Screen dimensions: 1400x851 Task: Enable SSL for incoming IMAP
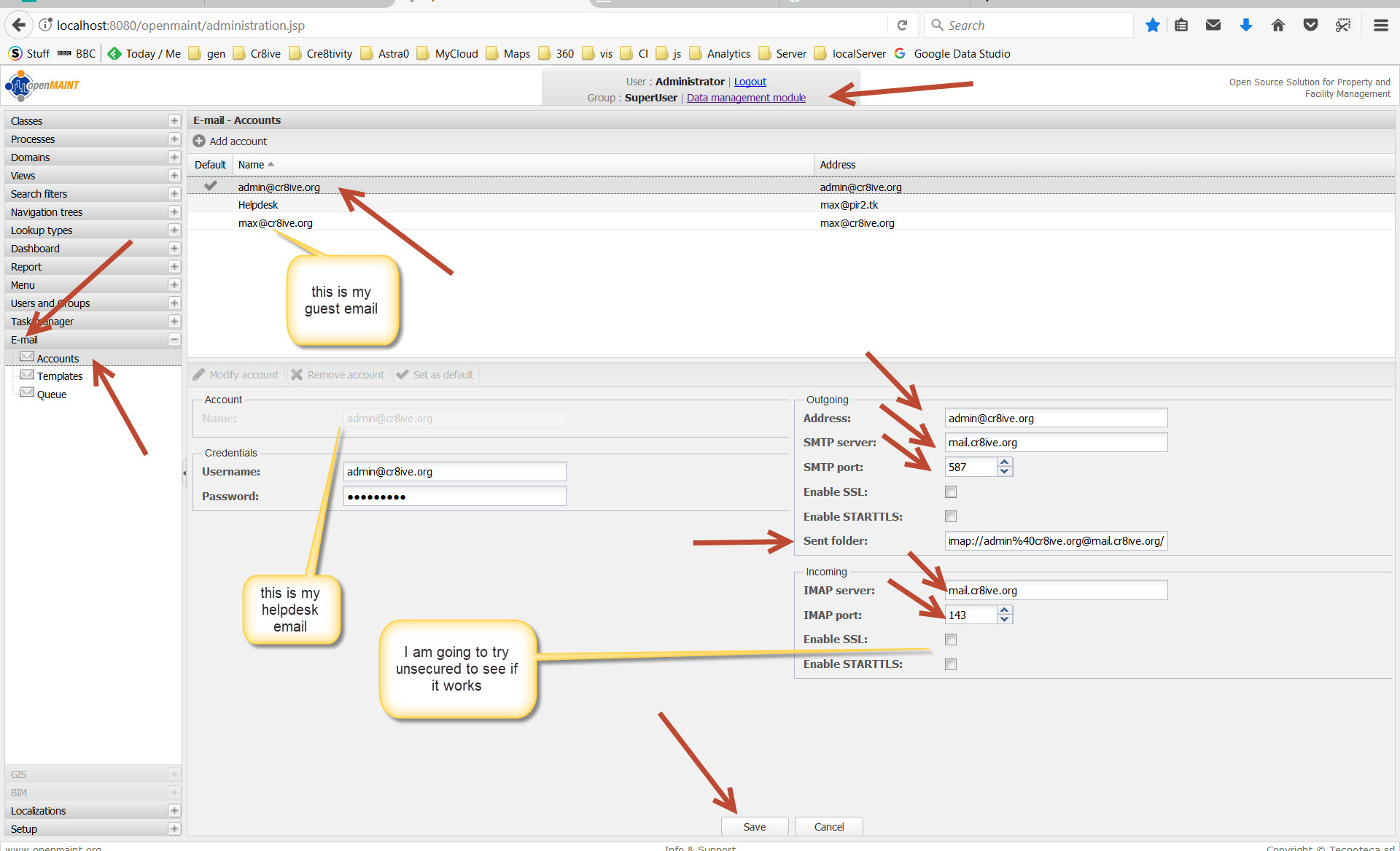coord(951,640)
